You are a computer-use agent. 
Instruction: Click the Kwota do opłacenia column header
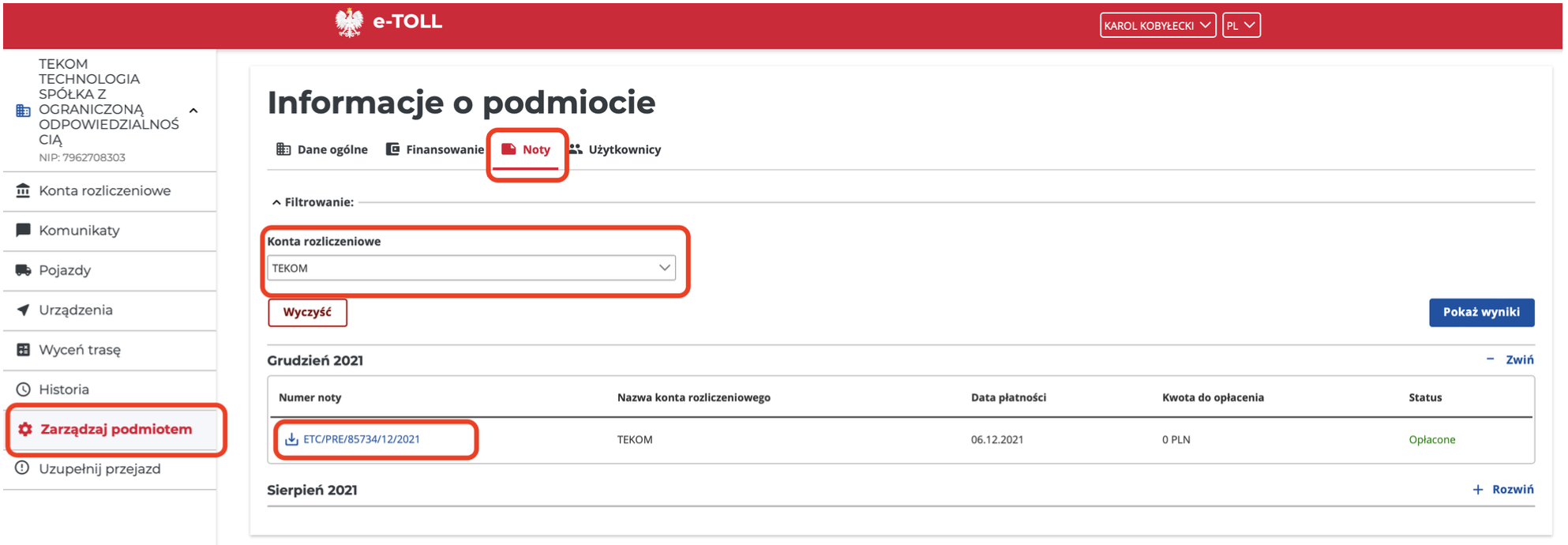(x=1213, y=397)
